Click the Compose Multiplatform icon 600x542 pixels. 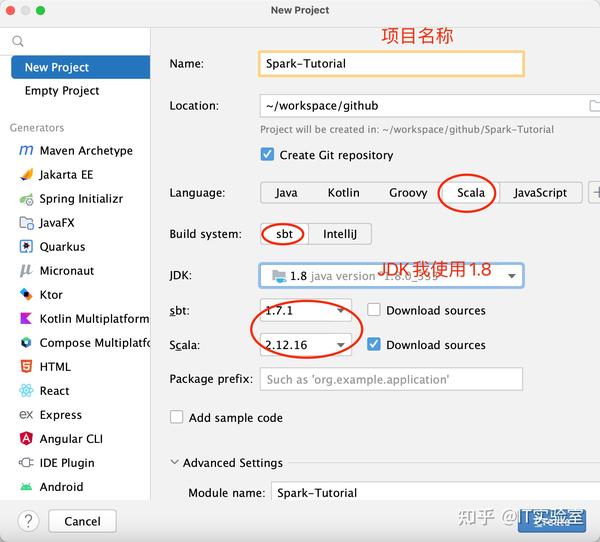coord(26,343)
